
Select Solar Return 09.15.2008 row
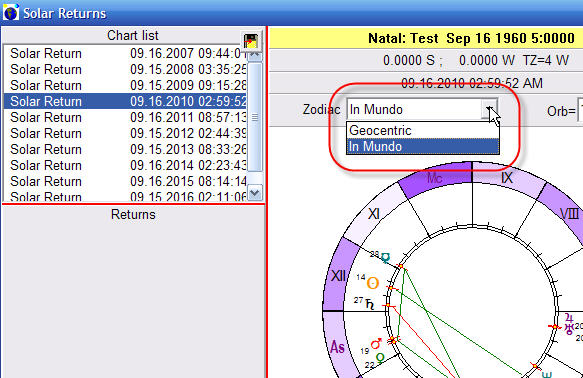pyautogui.click(x=125, y=70)
